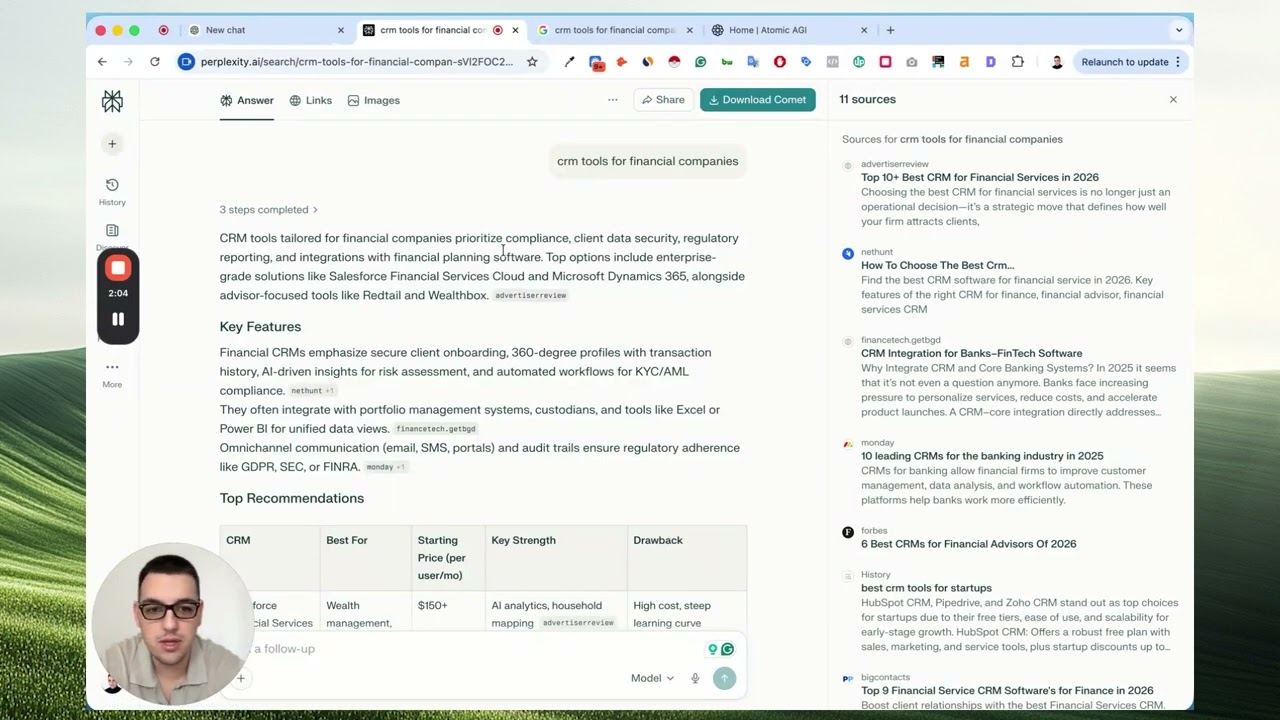This screenshot has height=720, width=1280.
Task: Click the Perplexity logo in sidebar
Action: pyautogui.click(x=112, y=101)
